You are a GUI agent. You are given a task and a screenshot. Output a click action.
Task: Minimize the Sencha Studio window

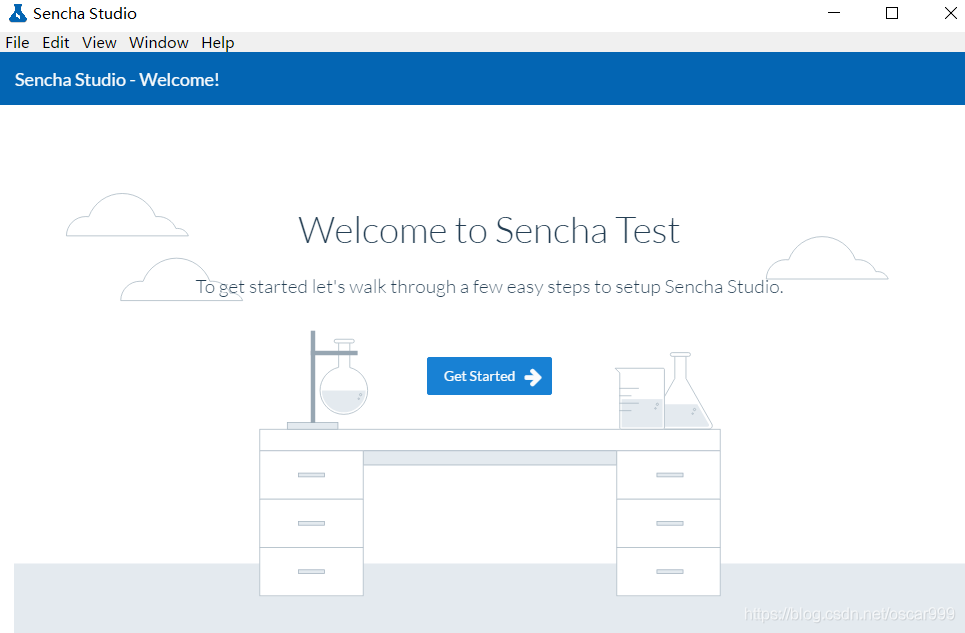point(834,14)
